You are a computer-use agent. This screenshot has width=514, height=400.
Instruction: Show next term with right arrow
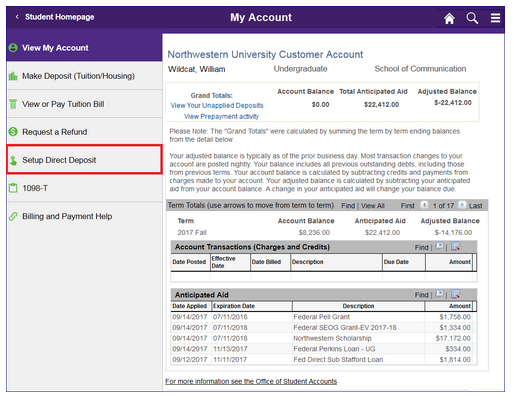[x=462, y=205]
